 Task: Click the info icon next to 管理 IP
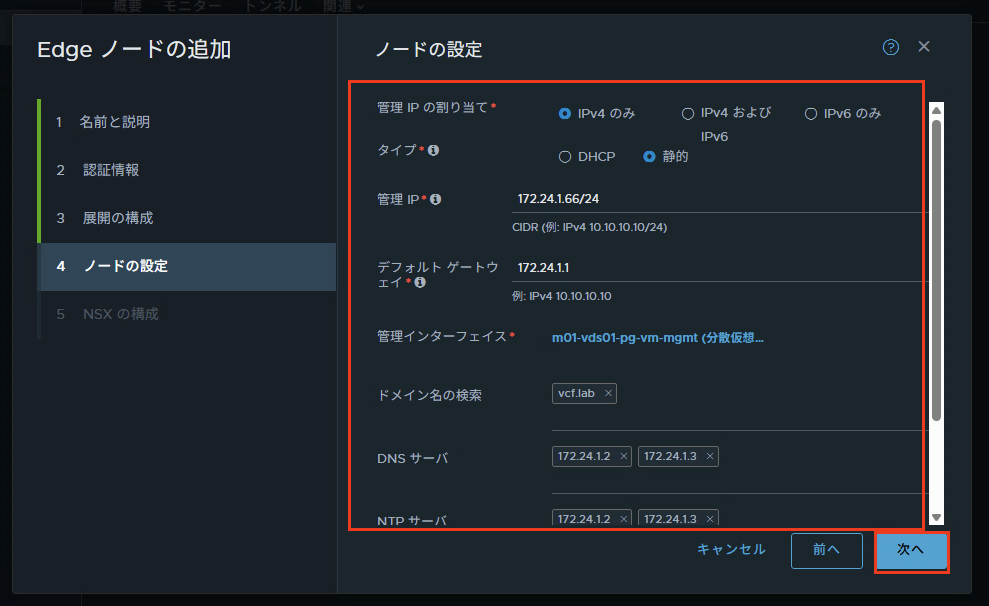[x=435, y=199]
